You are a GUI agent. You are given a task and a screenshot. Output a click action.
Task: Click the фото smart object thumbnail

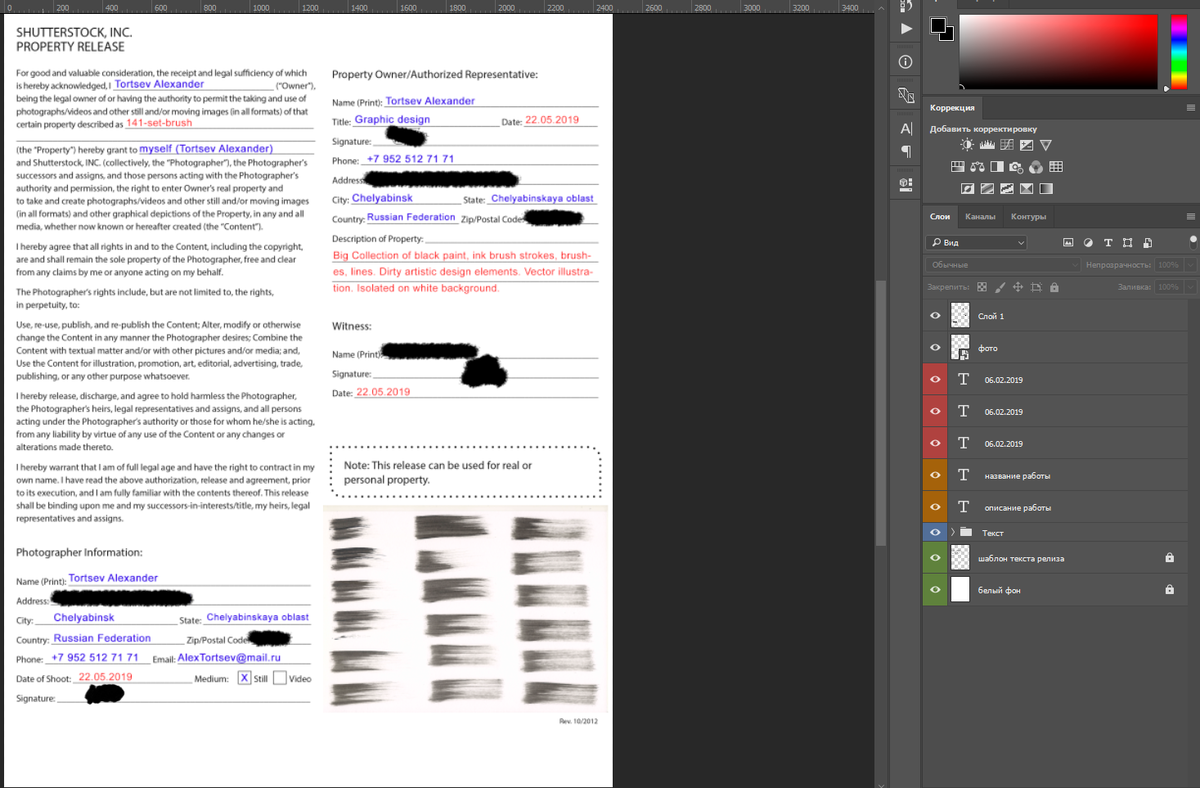[960, 347]
